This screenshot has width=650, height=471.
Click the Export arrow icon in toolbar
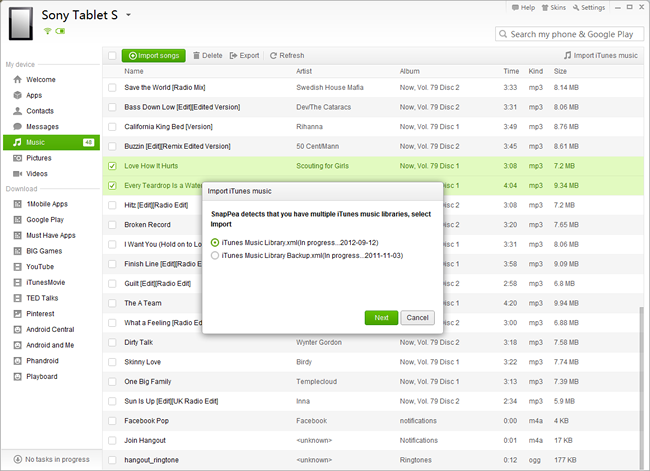(233, 56)
